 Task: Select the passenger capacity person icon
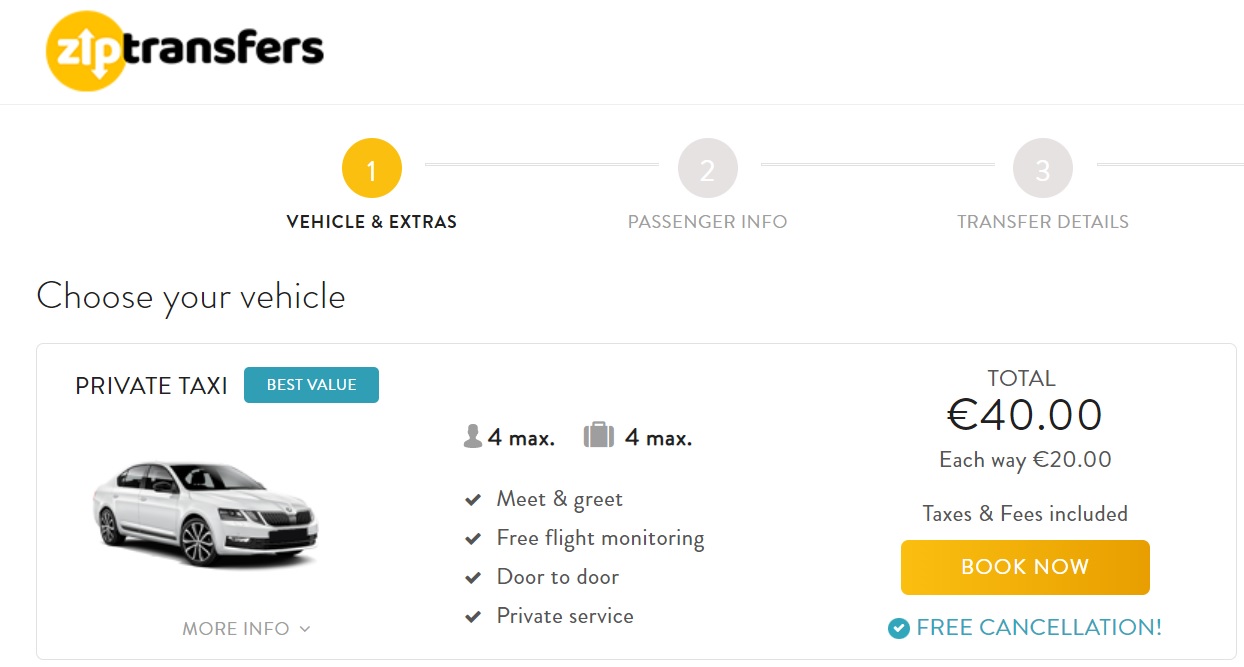pos(473,437)
